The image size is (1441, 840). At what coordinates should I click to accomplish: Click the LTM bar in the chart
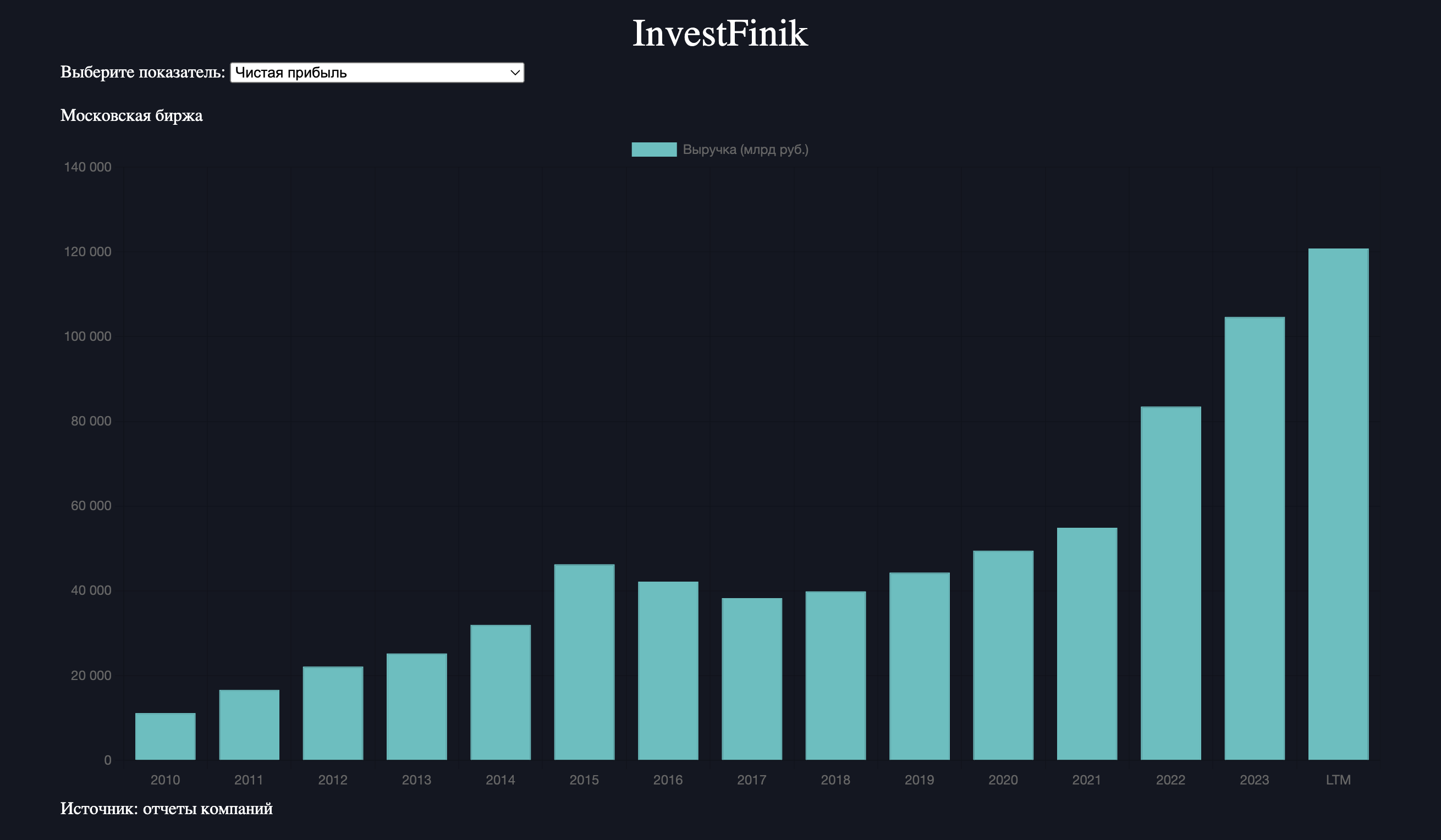[x=1338, y=504]
